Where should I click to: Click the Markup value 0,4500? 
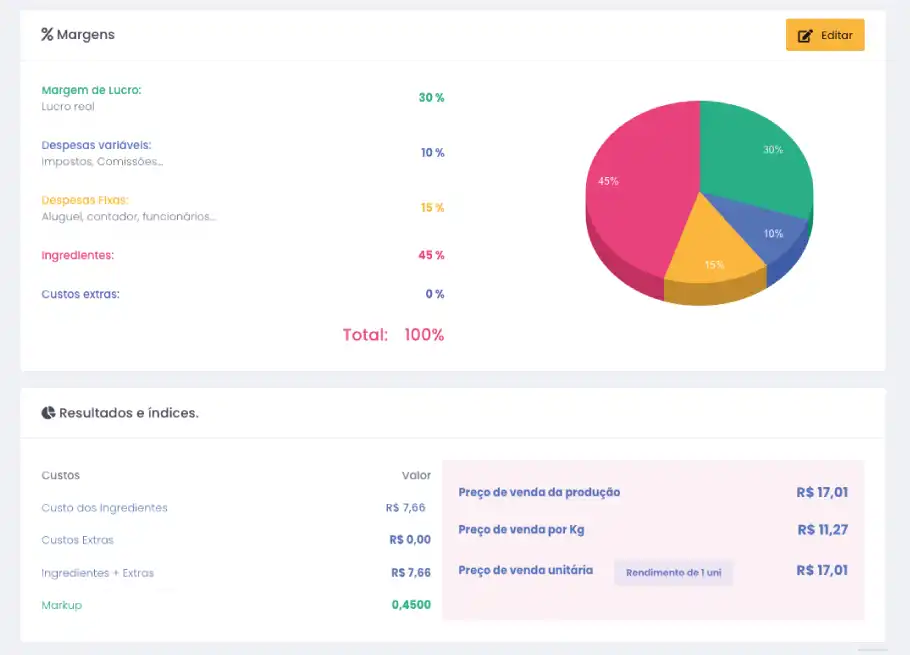[x=411, y=605]
